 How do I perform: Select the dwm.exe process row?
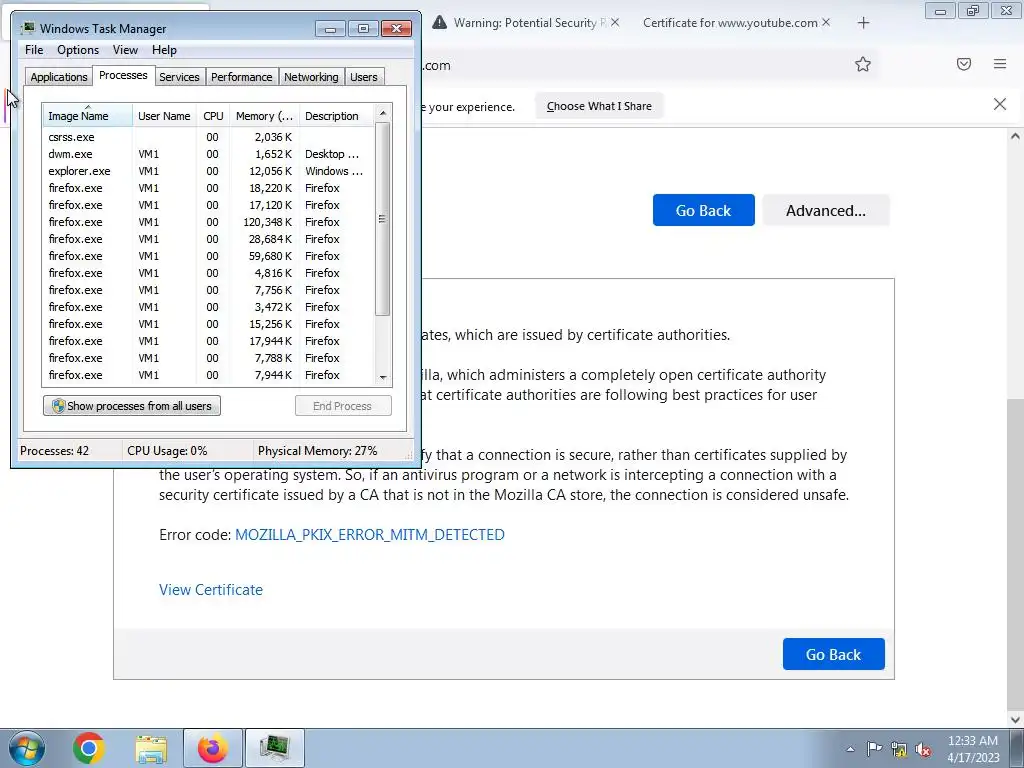click(x=208, y=154)
